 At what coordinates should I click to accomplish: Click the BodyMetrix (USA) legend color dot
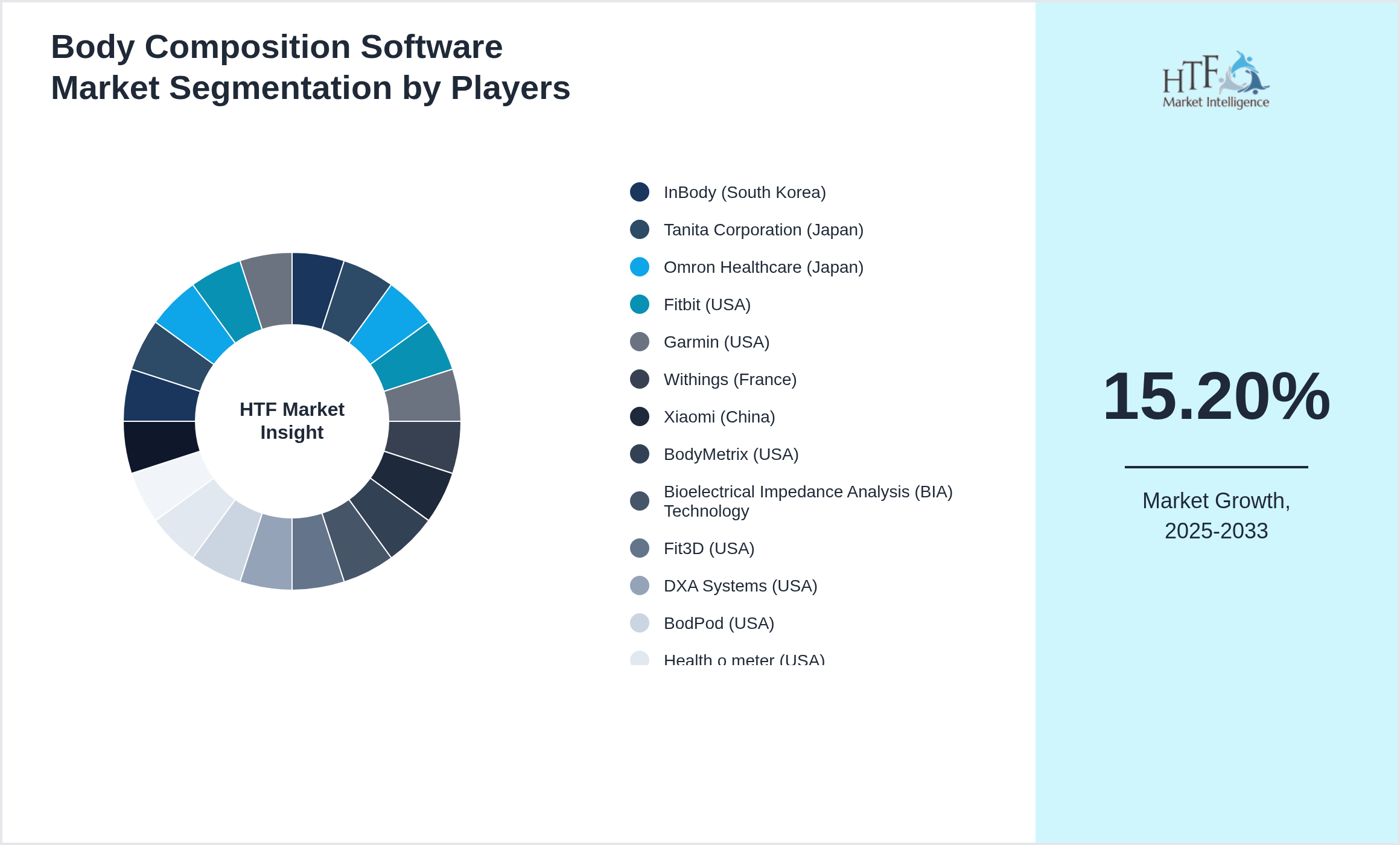click(x=640, y=454)
